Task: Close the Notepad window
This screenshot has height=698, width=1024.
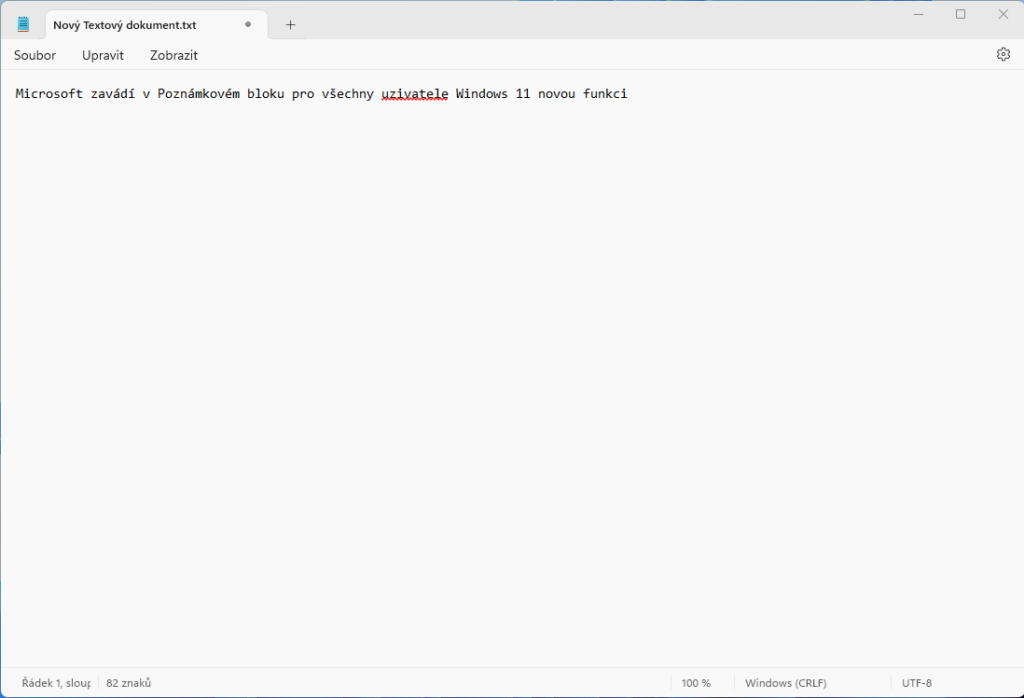Action: pos(1003,14)
